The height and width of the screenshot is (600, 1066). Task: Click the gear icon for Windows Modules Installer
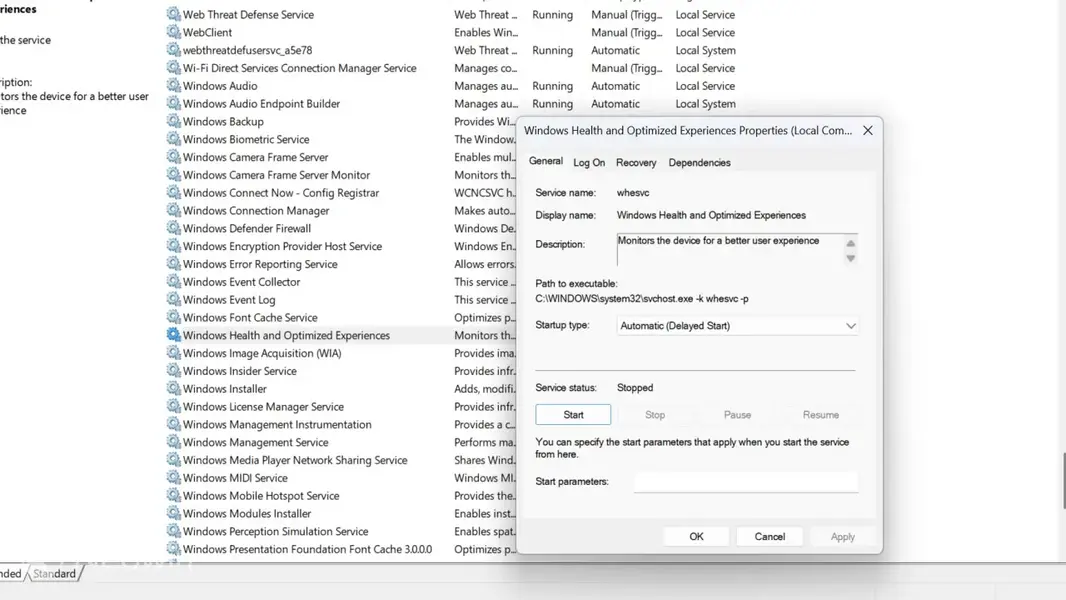click(x=173, y=513)
